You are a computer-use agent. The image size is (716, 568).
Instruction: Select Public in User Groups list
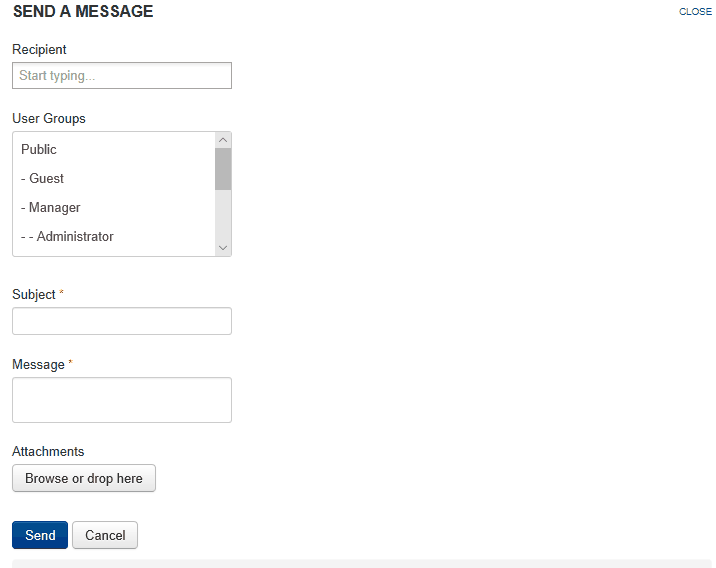coord(114,149)
